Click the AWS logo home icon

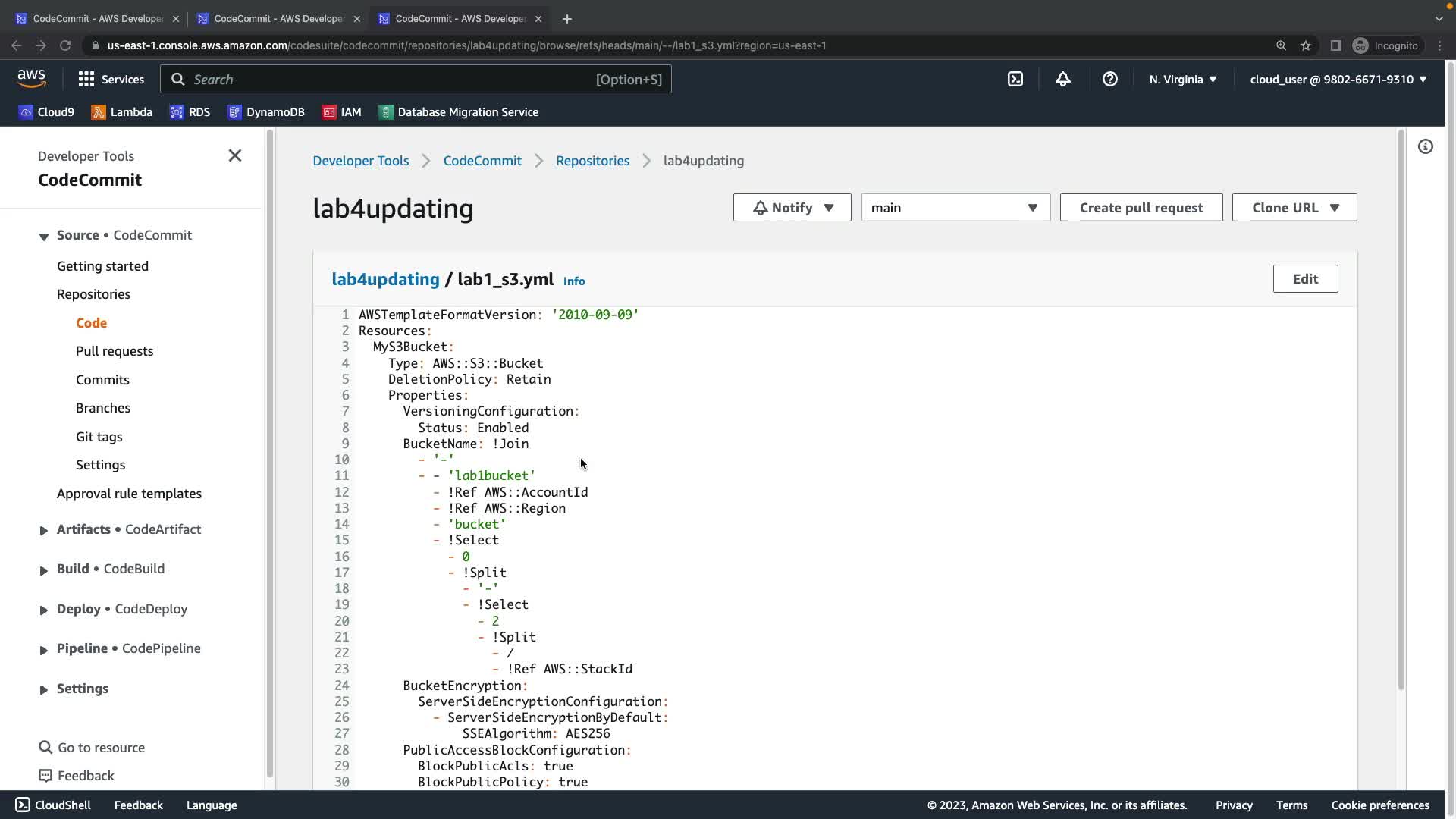click(x=31, y=79)
